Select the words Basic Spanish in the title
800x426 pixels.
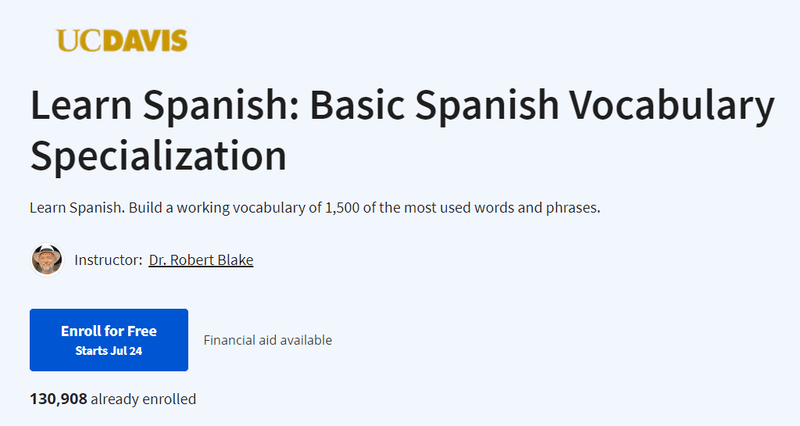pos(434,106)
